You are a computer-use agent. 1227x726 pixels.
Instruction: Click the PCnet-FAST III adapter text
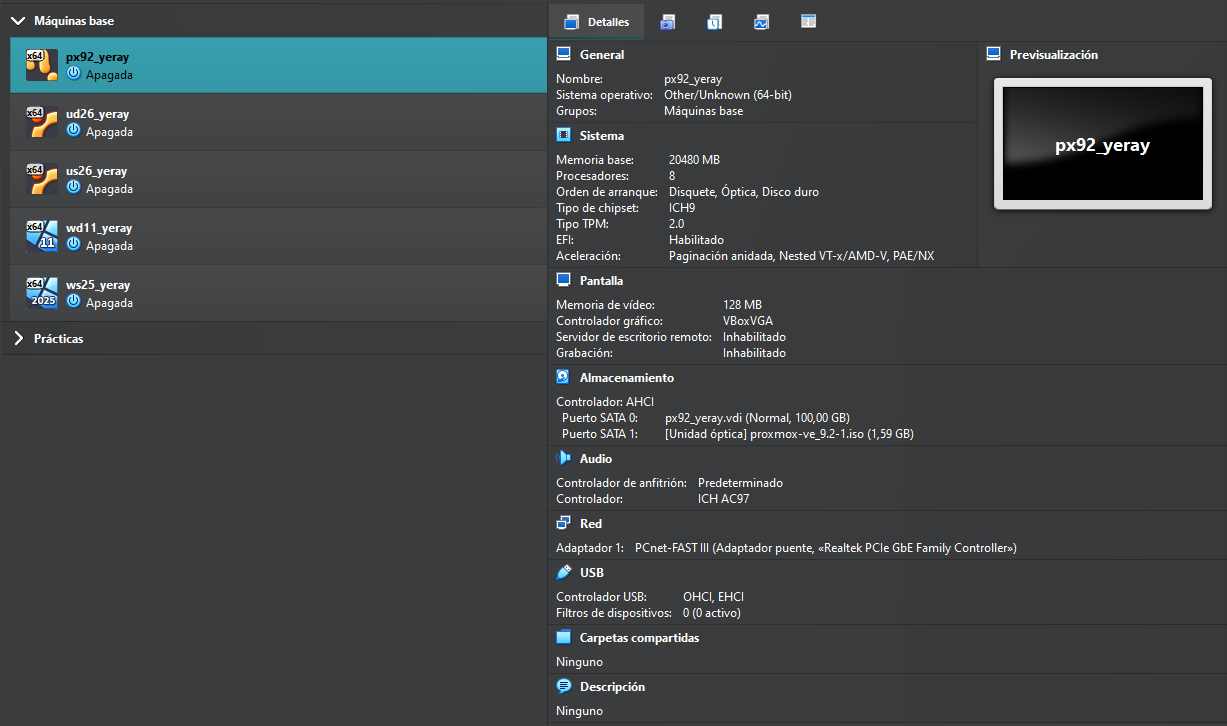click(x=826, y=548)
